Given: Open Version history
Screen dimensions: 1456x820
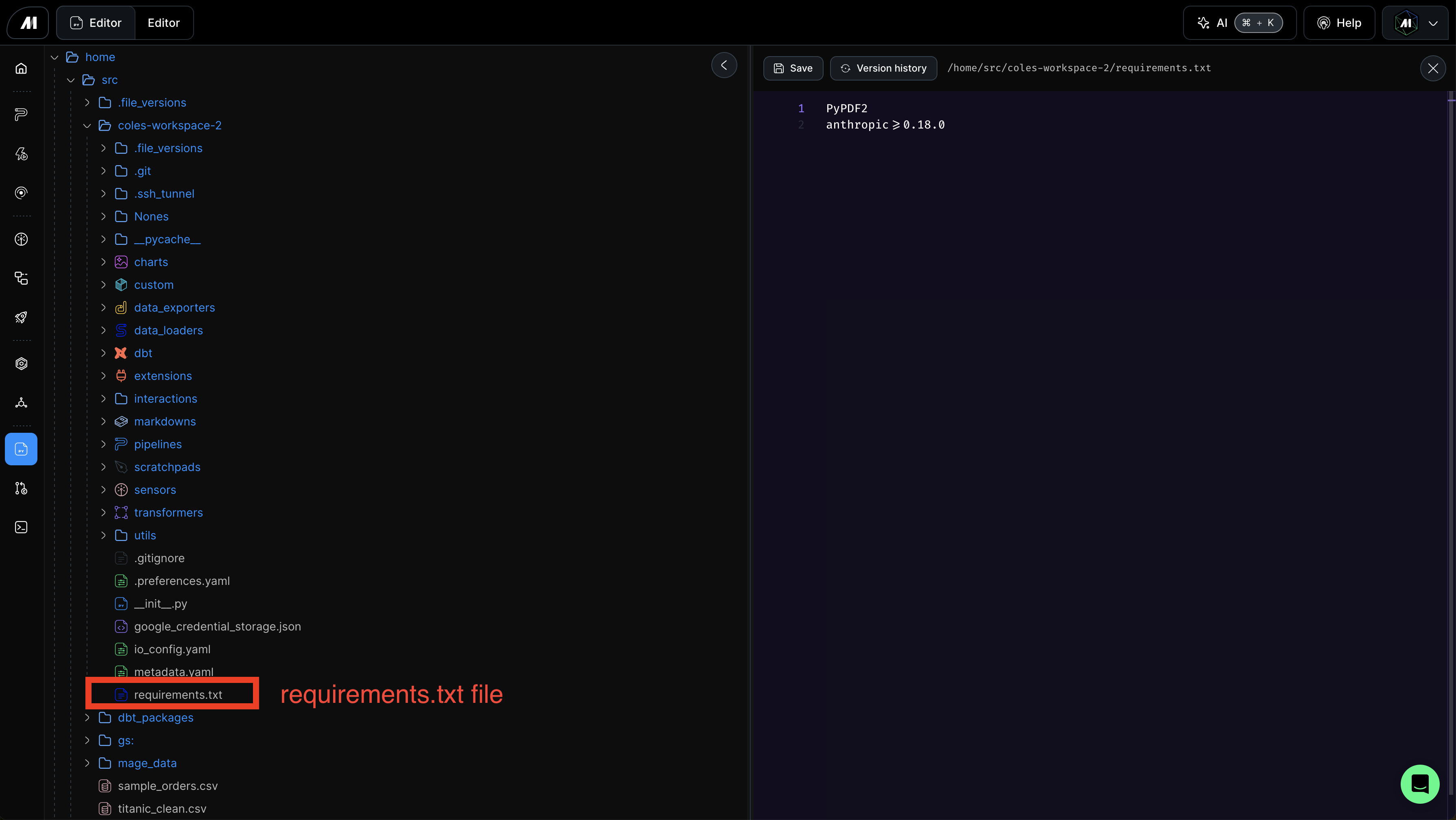Looking at the screenshot, I should click(883, 68).
